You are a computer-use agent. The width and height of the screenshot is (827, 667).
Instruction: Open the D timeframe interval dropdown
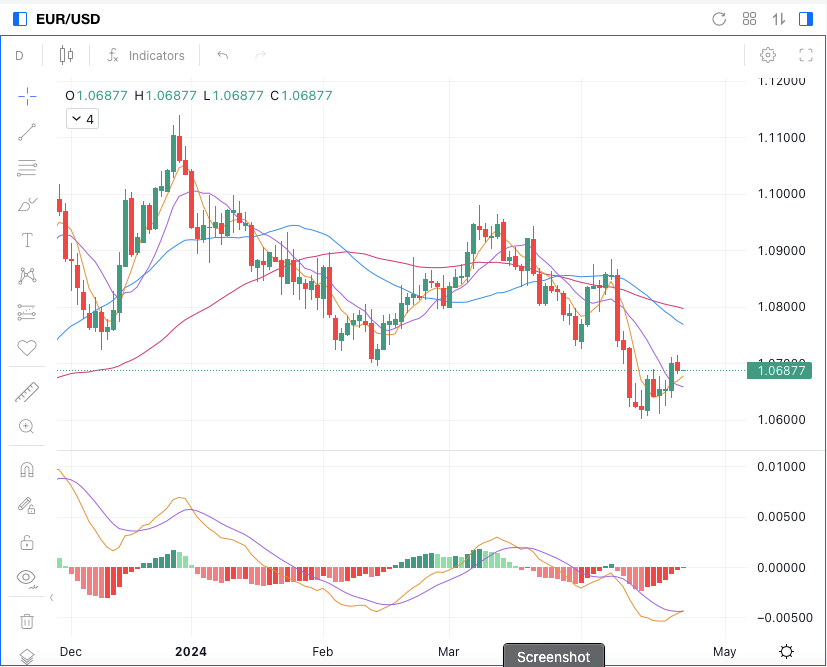point(19,56)
